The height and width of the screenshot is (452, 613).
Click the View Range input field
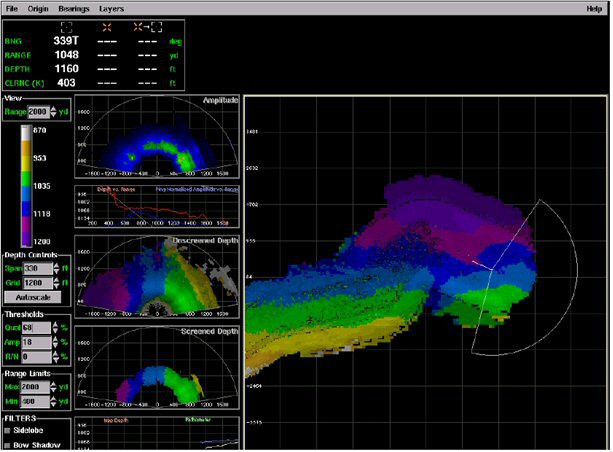38,112
